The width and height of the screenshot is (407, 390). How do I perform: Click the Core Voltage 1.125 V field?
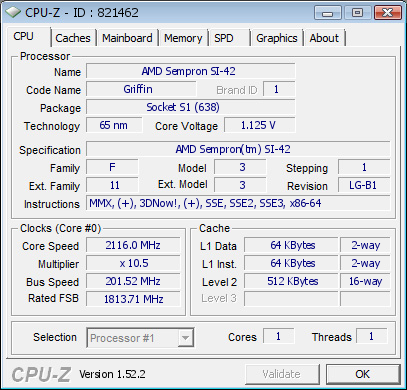tap(260, 125)
